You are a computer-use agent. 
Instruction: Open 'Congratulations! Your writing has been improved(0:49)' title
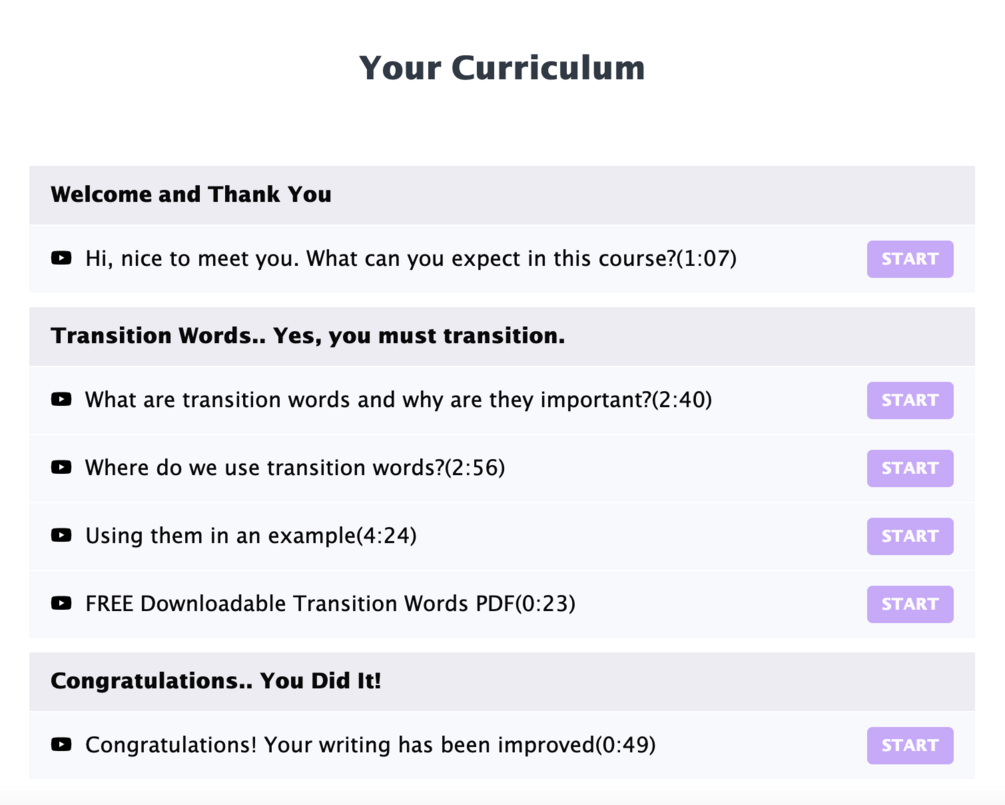[x=370, y=745]
